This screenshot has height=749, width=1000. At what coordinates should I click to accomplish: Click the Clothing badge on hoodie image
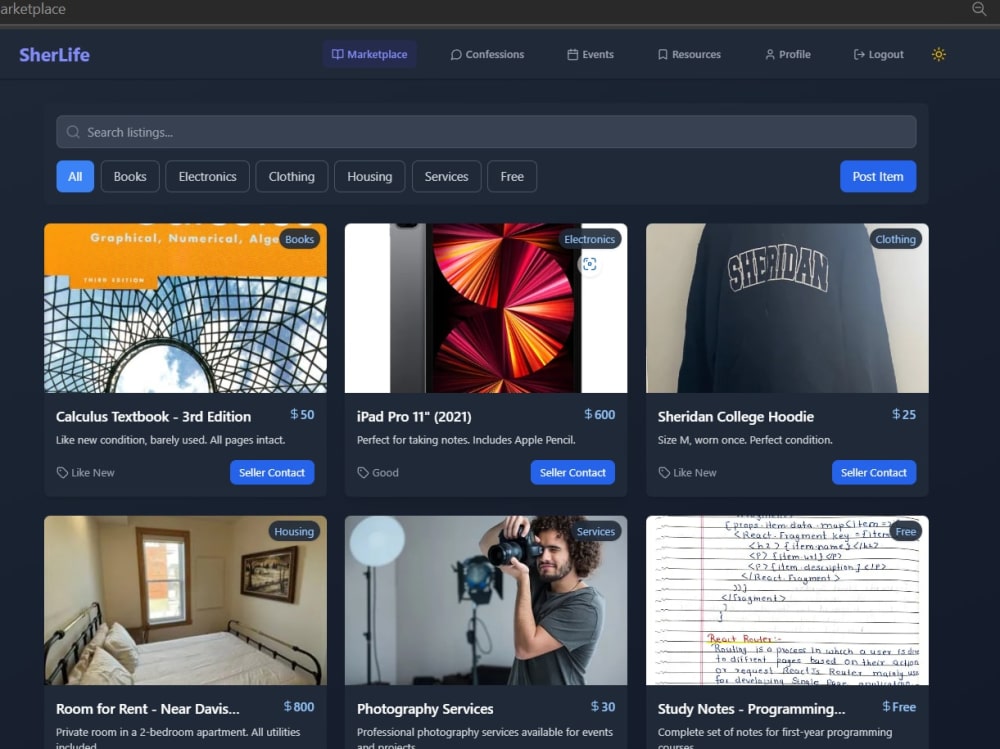(x=895, y=239)
